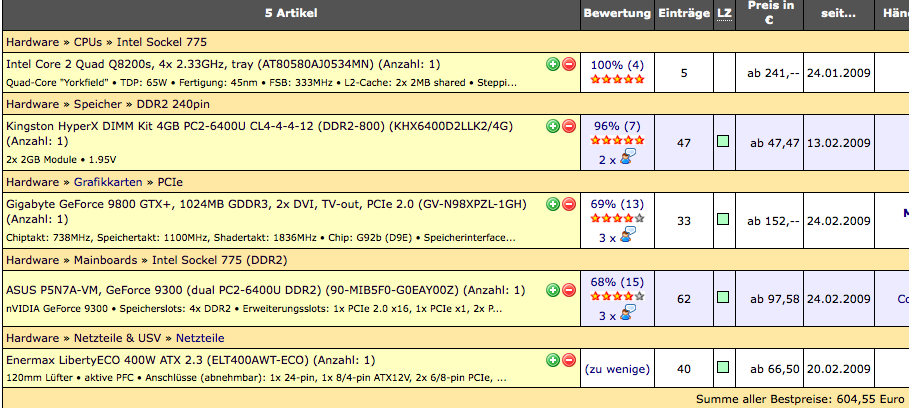Click star rating of ASUS P5N7A-VM
Image resolution: width=909 pixels, height=408 pixels.
point(617,297)
